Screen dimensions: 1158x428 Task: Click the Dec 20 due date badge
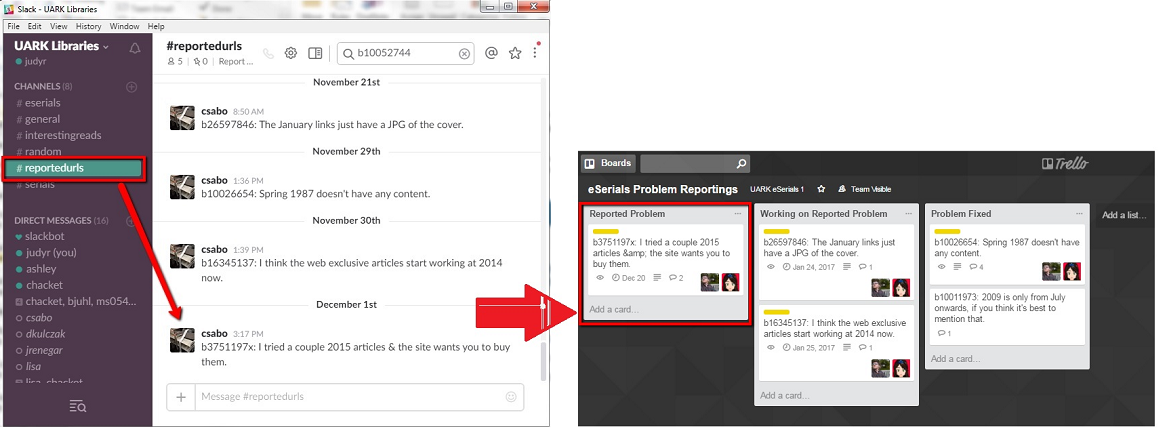click(x=629, y=277)
